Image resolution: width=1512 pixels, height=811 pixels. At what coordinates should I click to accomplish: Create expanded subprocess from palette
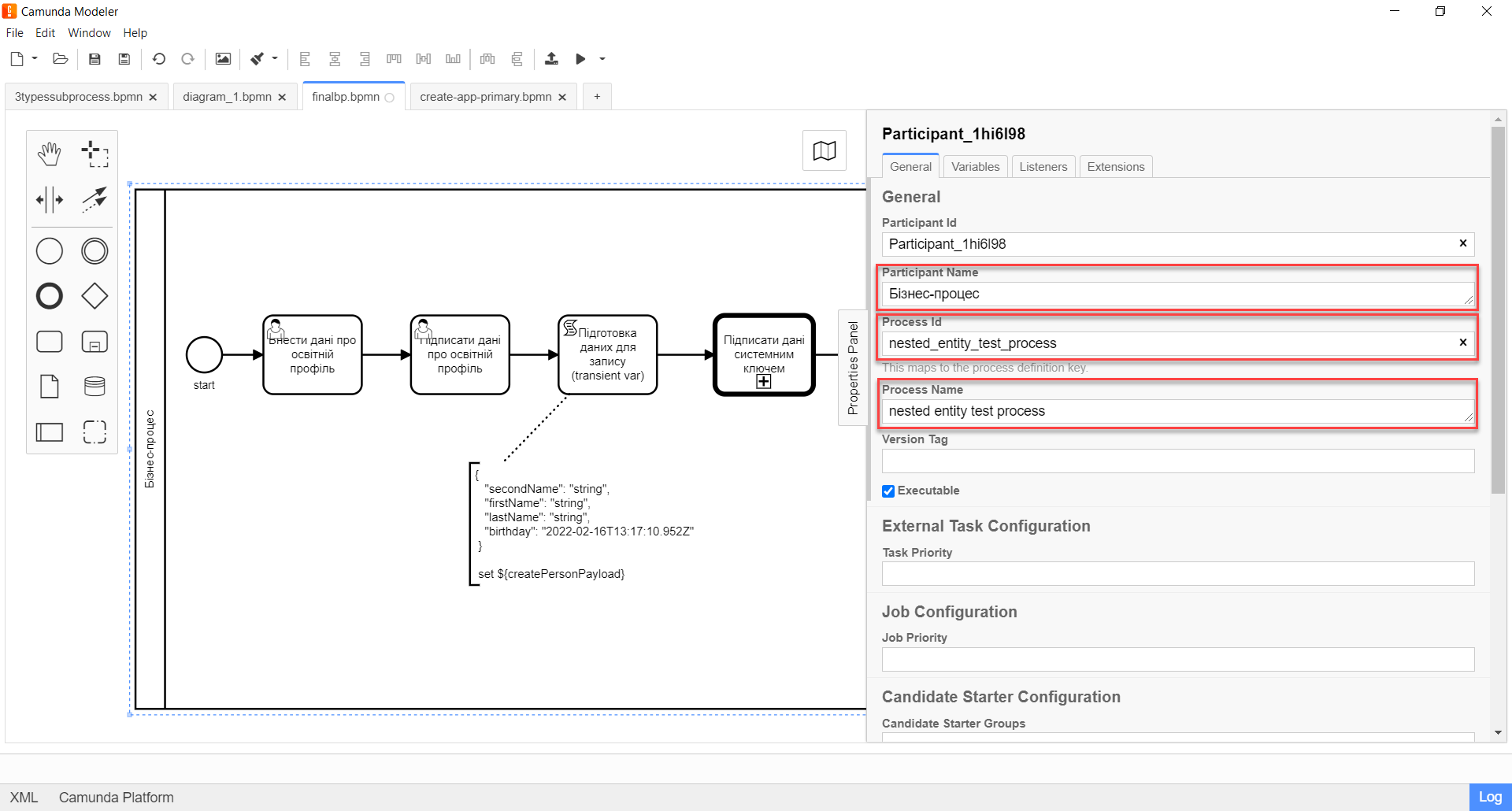tap(94, 342)
